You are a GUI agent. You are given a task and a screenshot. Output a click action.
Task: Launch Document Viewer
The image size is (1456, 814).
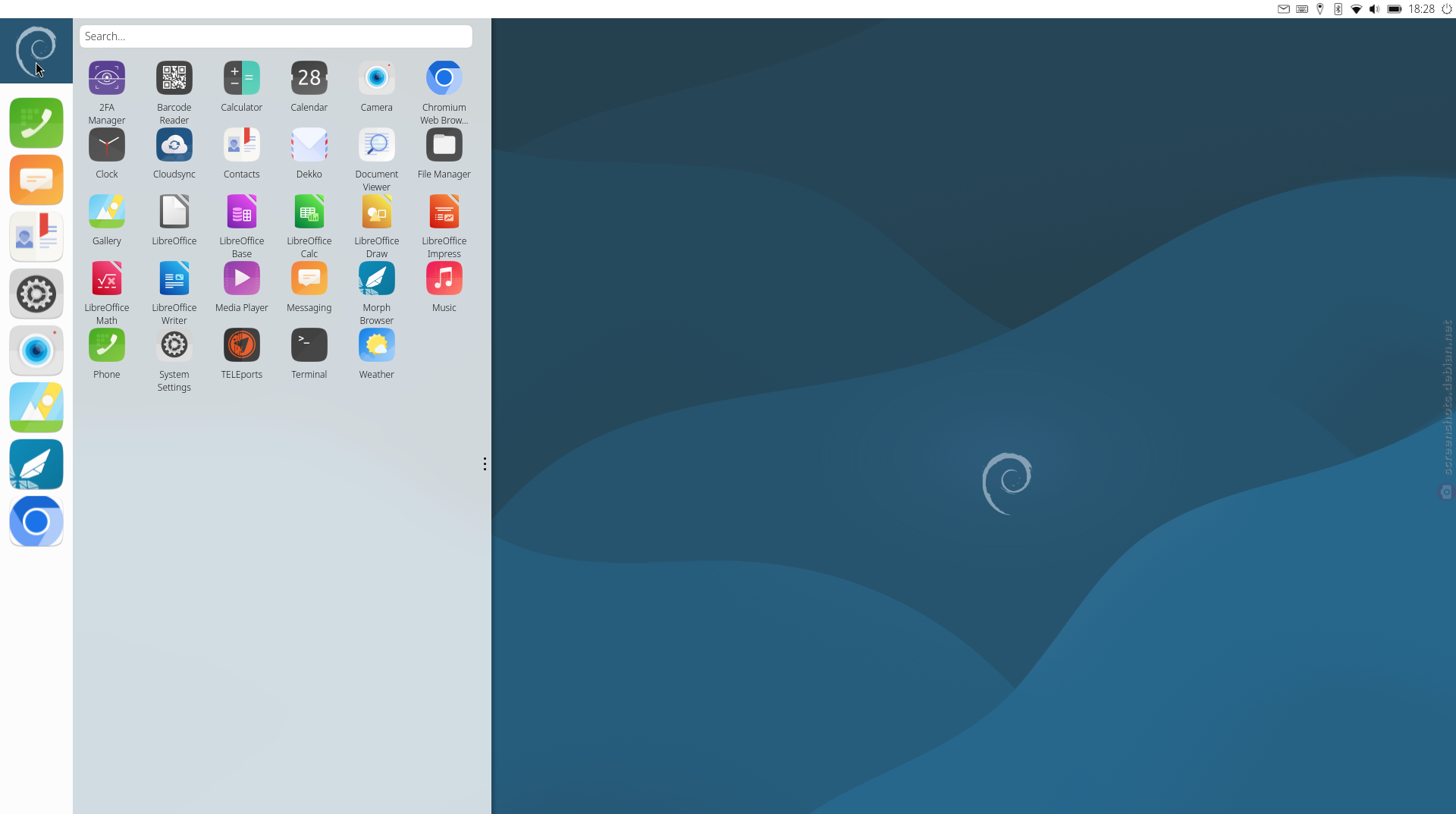(377, 145)
